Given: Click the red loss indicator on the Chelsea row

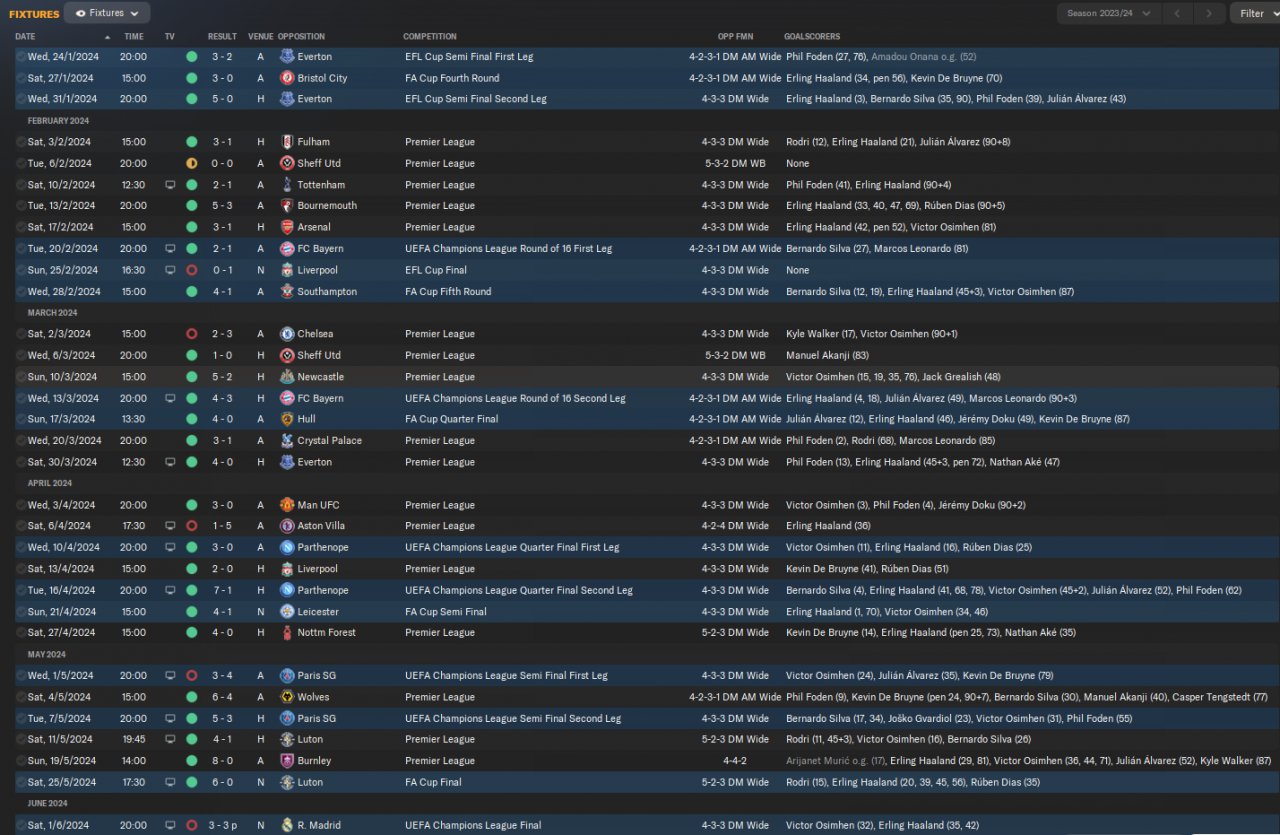Looking at the screenshot, I should [191, 334].
